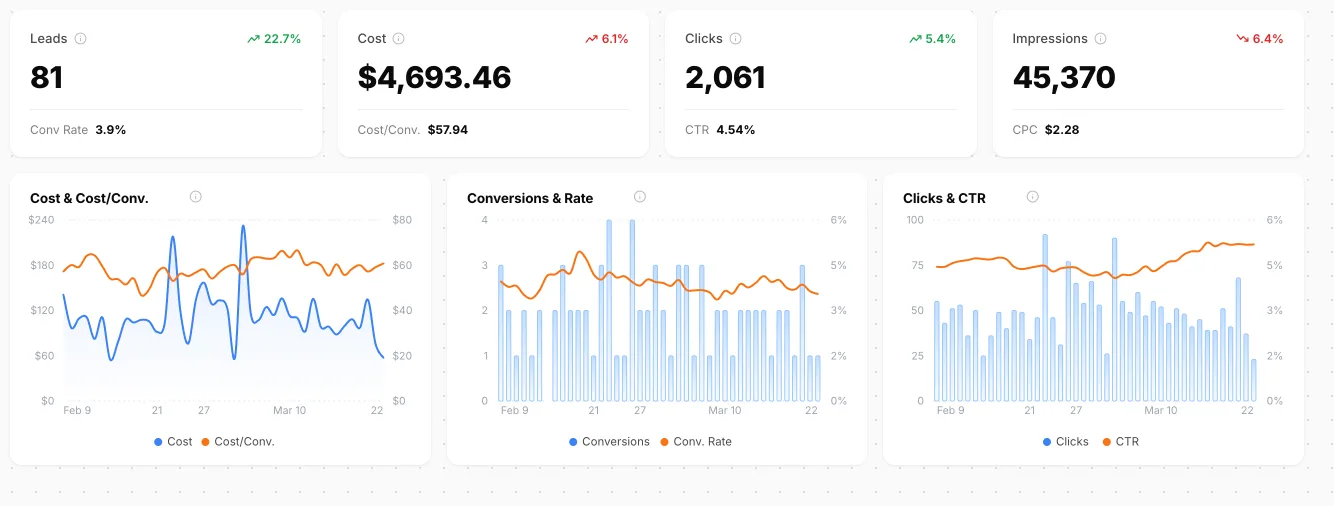Click the Leads value 81

pyautogui.click(x=47, y=77)
